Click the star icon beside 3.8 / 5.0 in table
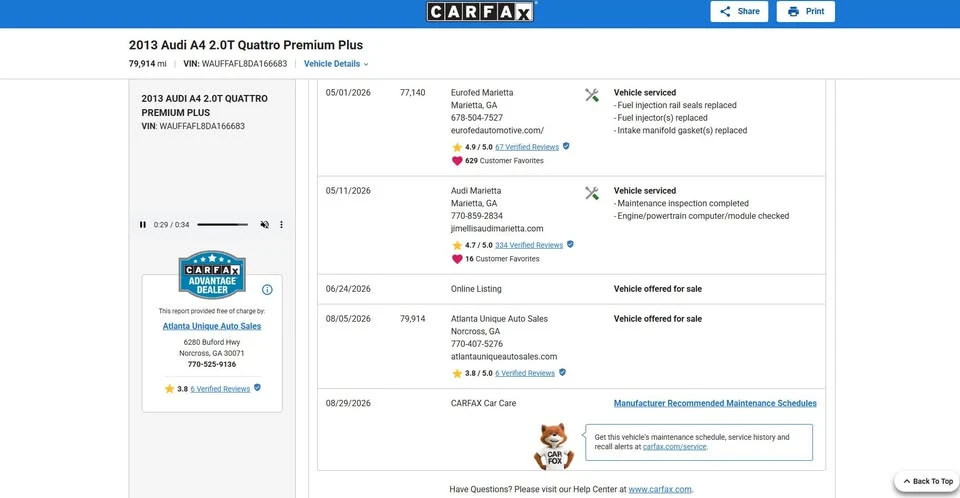Image resolution: width=960 pixels, height=498 pixels. 457,373
